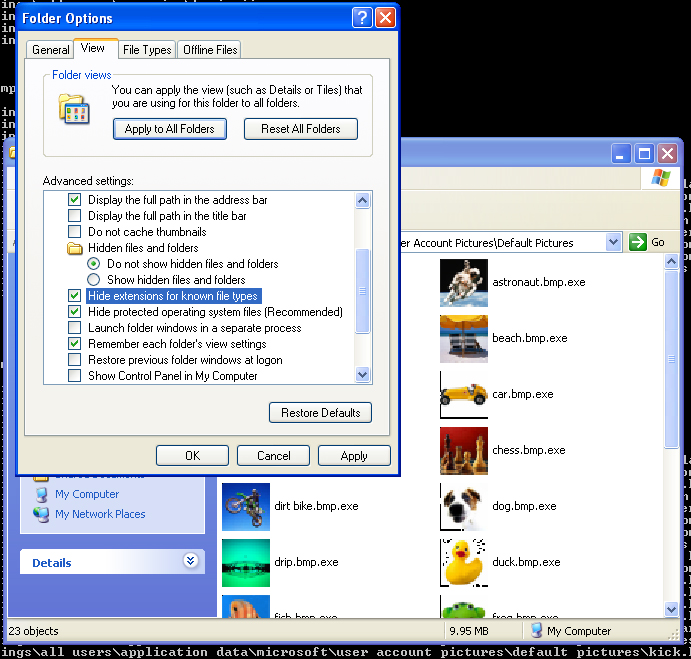Click the My Computer icon in status bar
Screen dimensions: 691x659
pos(536,631)
